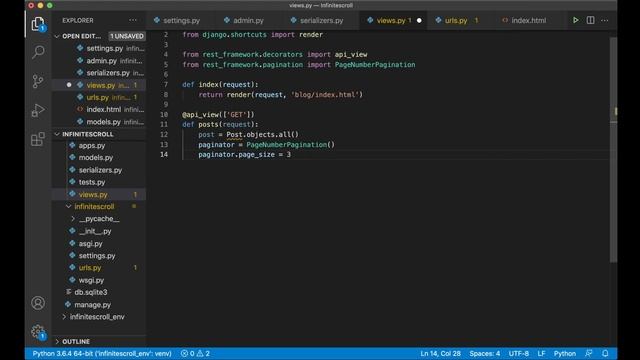Change indentation via Spaces: 4
This screenshot has height=360, width=640.
click(484, 353)
